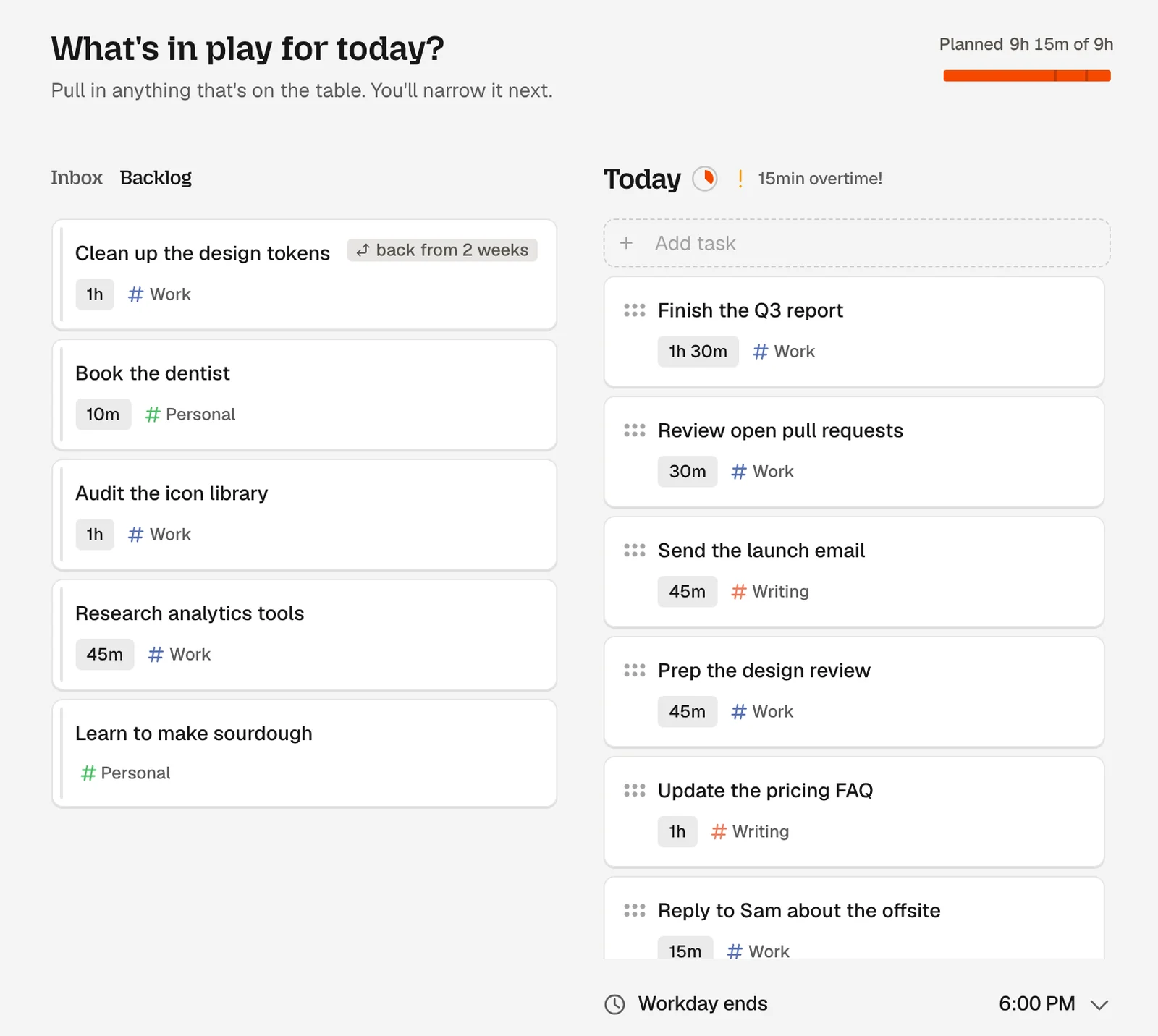The image size is (1158, 1036).
Task: Click the back from 2 weeks badge
Action: pos(442,250)
